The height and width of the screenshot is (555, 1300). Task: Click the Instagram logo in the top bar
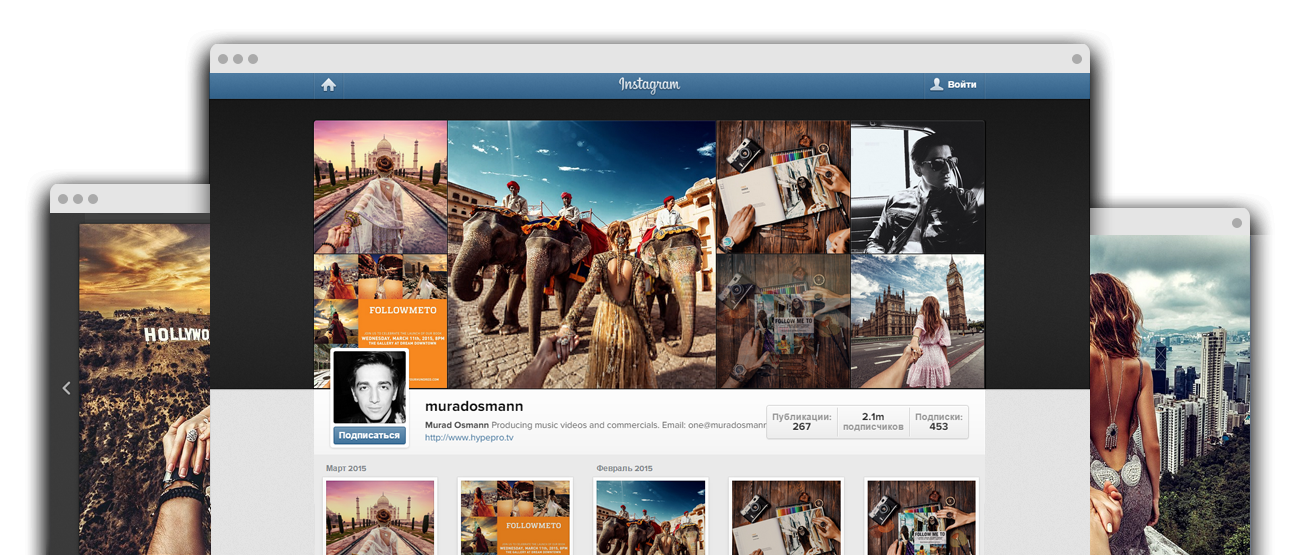click(x=649, y=85)
